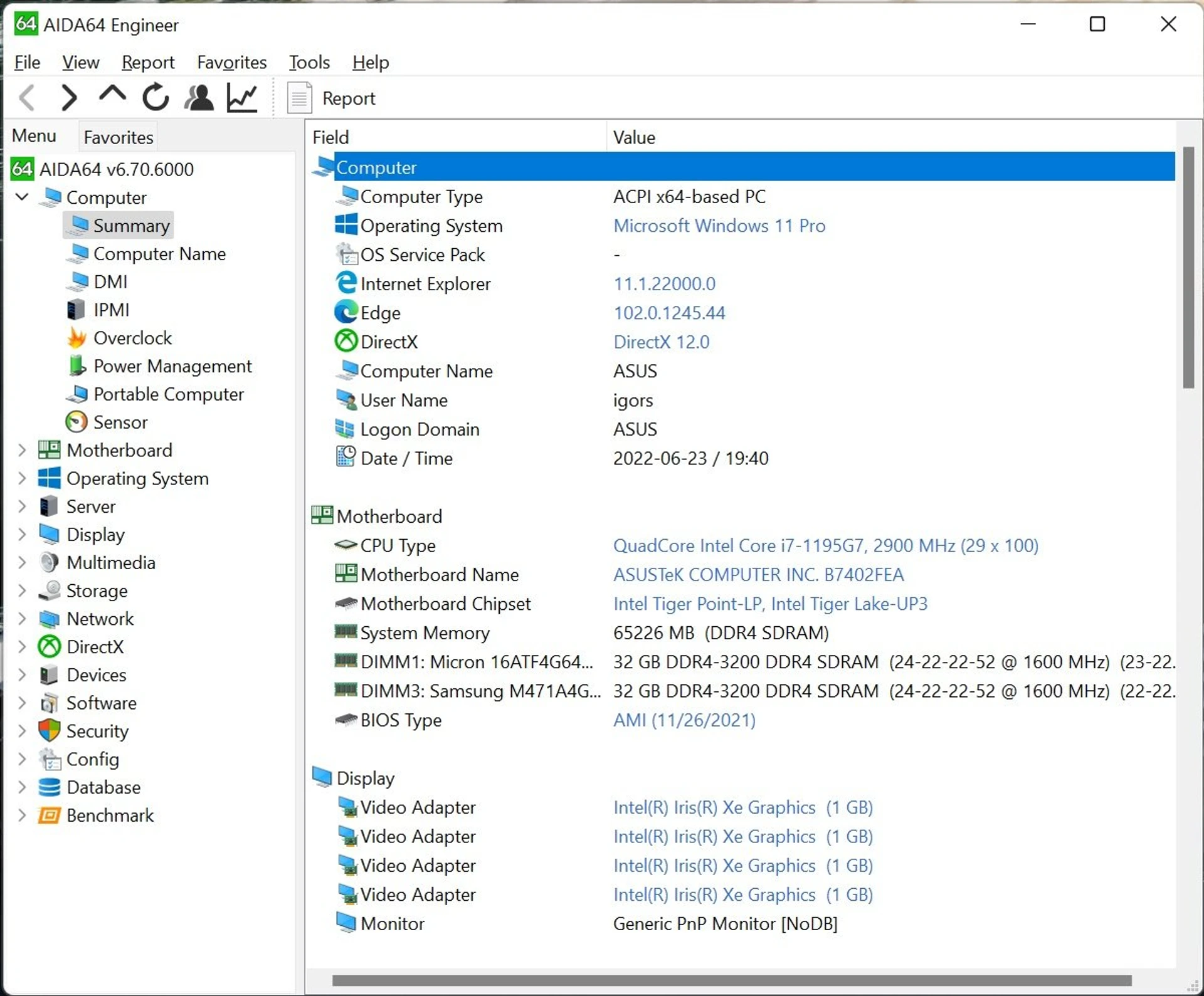The height and width of the screenshot is (996, 1204).
Task: Open the File menu
Action: pyautogui.click(x=27, y=62)
